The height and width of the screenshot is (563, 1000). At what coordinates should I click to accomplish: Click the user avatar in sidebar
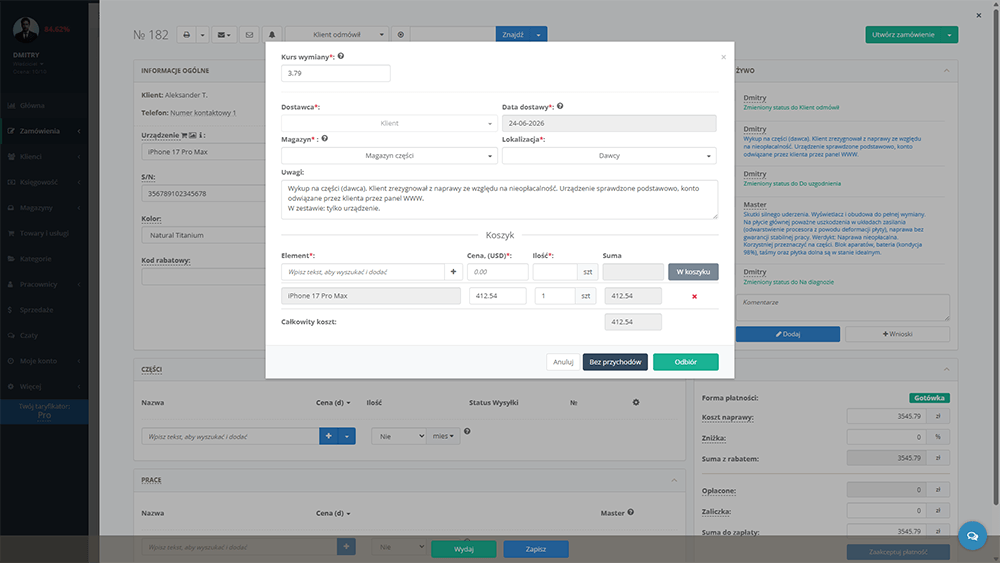coord(26,30)
